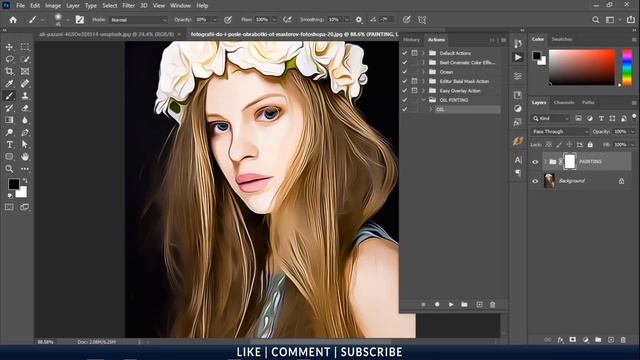Toggle dialog box for Editor Belal Mask Action
Image resolution: width=640 pixels, height=360 pixels.
414,81
